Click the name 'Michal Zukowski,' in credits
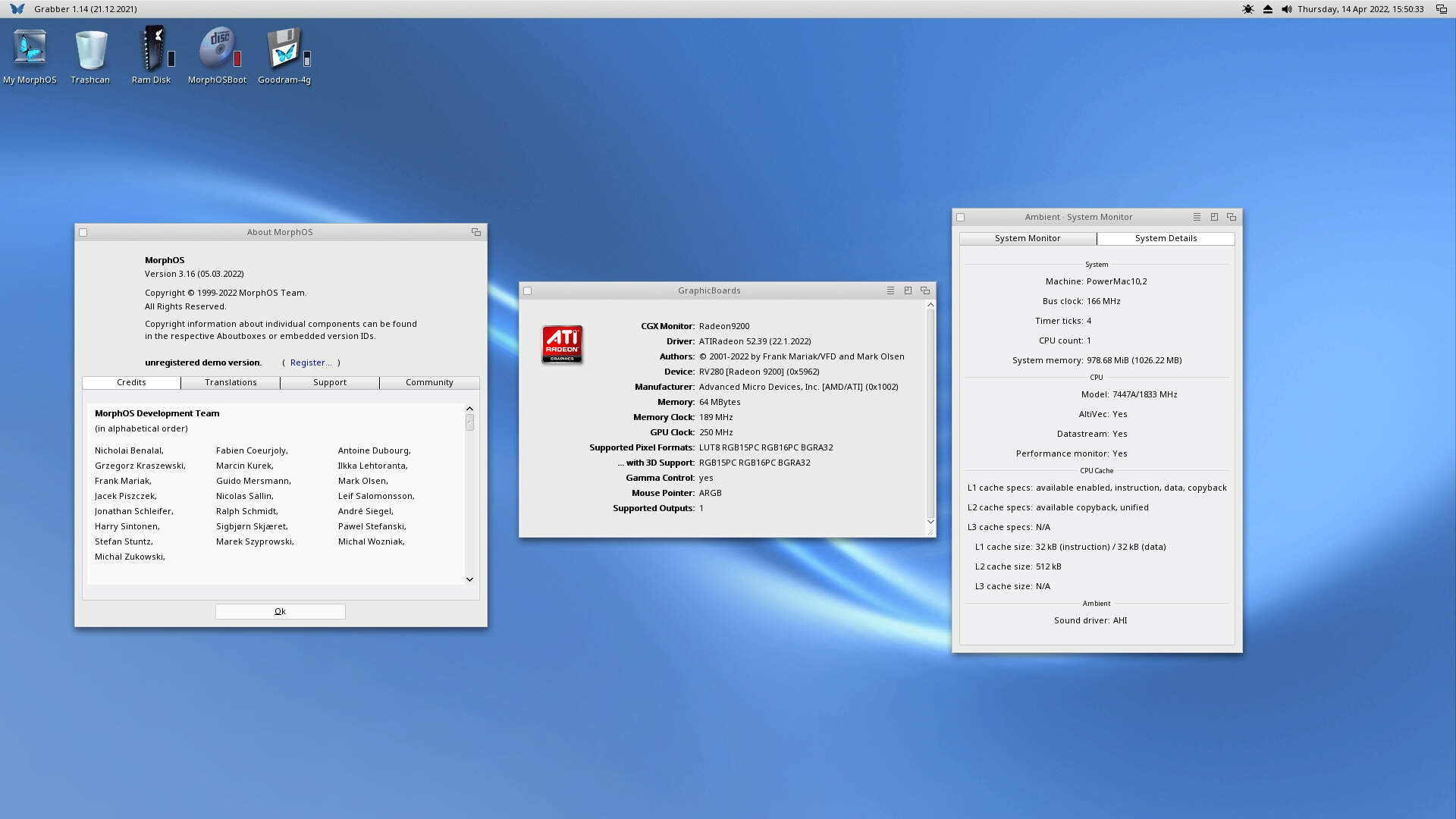The height and width of the screenshot is (819, 1456). [130, 557]
